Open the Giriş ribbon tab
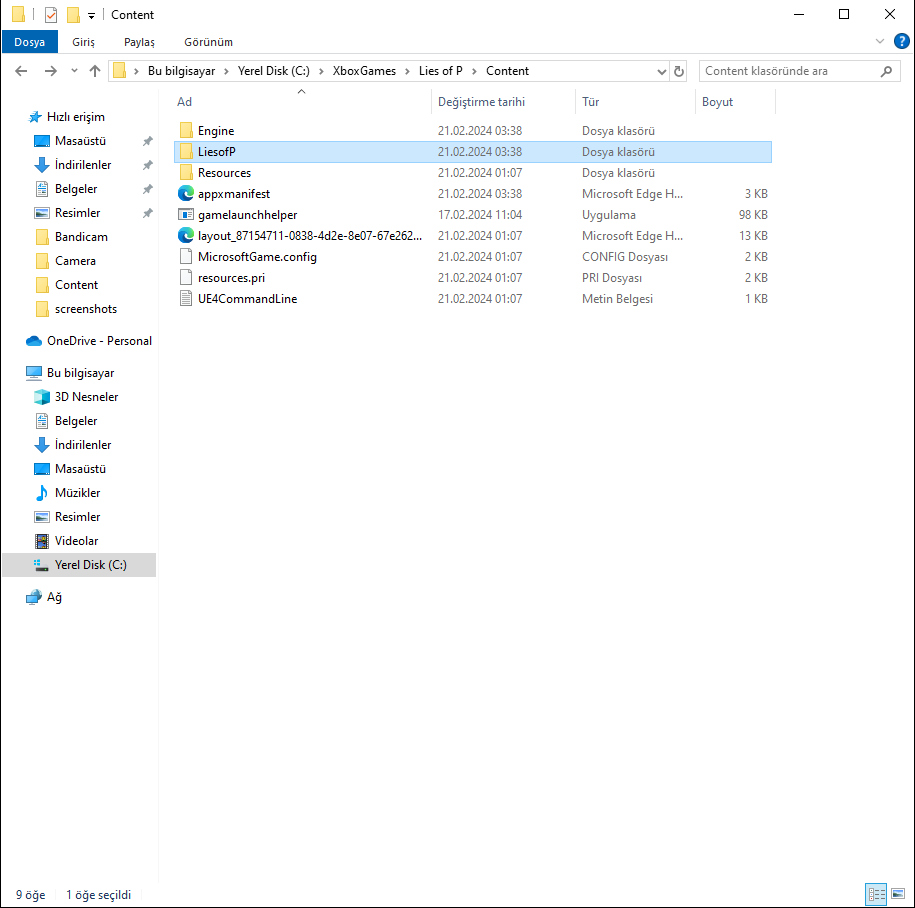915x908 pixels. point(83,42)
